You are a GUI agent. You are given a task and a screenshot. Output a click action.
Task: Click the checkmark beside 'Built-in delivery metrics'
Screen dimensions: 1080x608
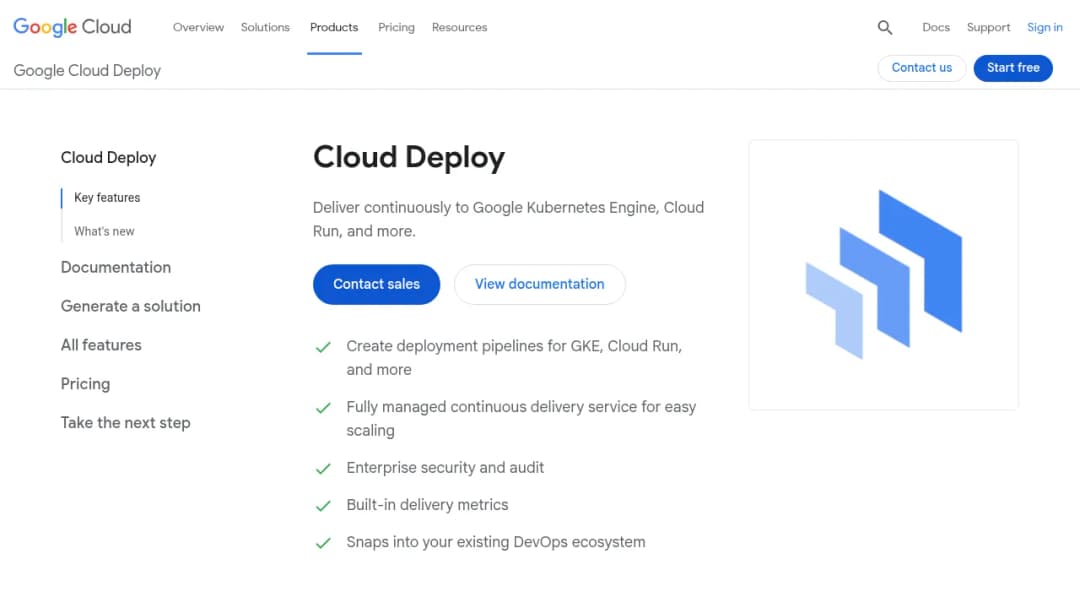point(323,506)
